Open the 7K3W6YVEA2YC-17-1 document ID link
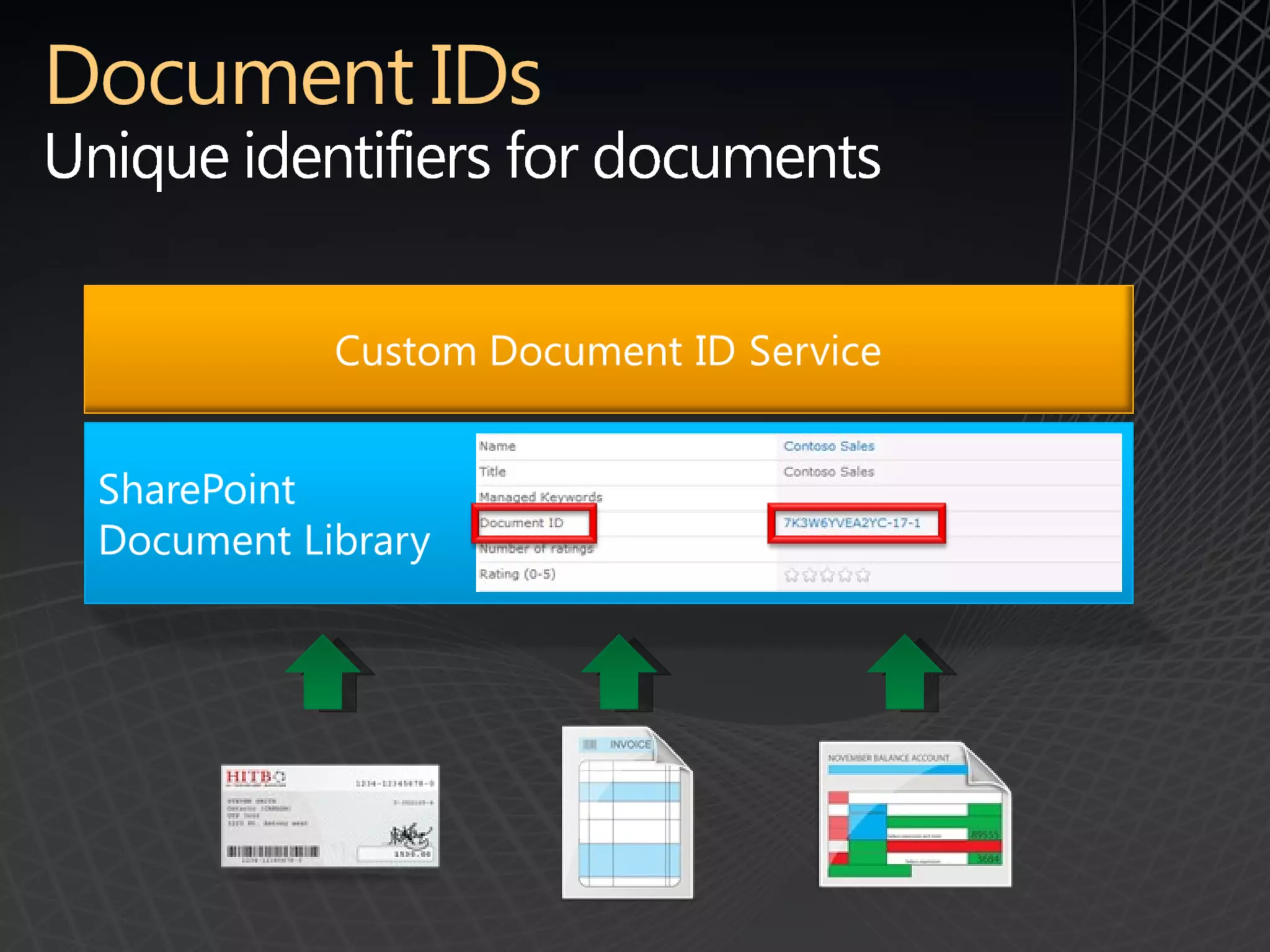1270x952 pixels. (852, 522)
